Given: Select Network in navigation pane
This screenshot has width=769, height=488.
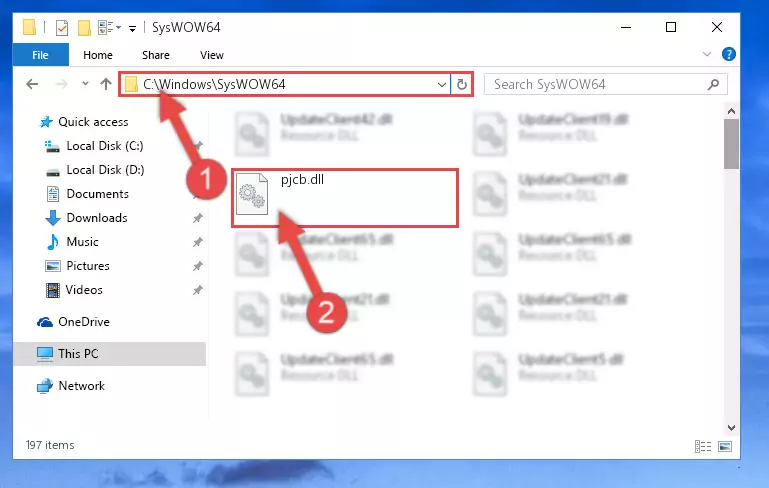Looking at the screenshot, I should (81, 386).
